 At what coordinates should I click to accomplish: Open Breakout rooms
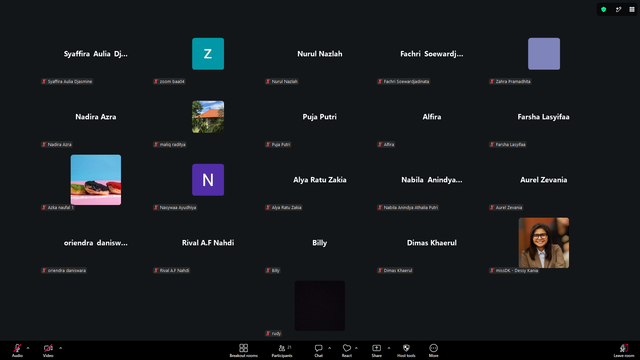click(244, 350)
